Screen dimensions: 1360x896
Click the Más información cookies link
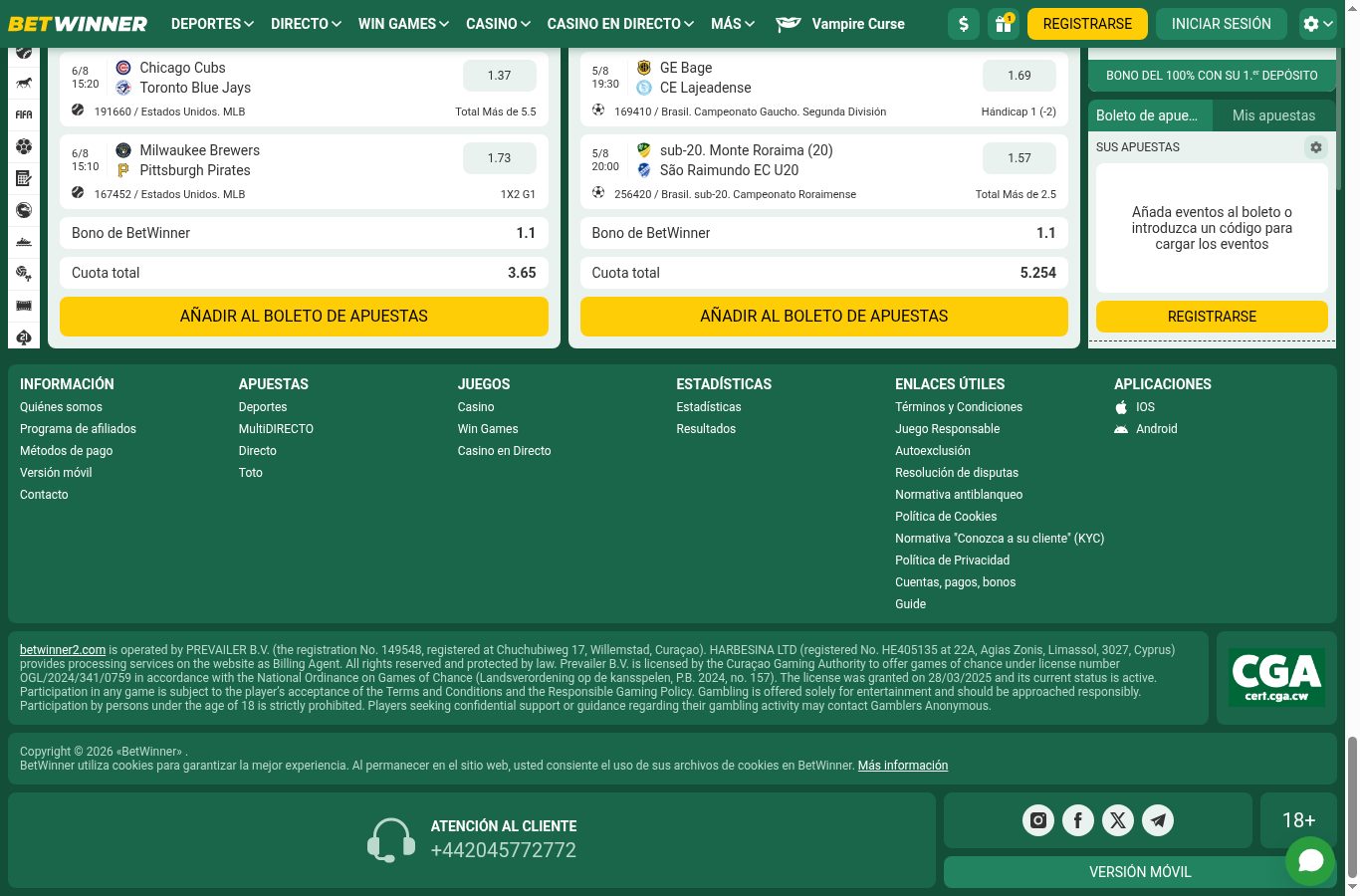(x=903, y=766)
